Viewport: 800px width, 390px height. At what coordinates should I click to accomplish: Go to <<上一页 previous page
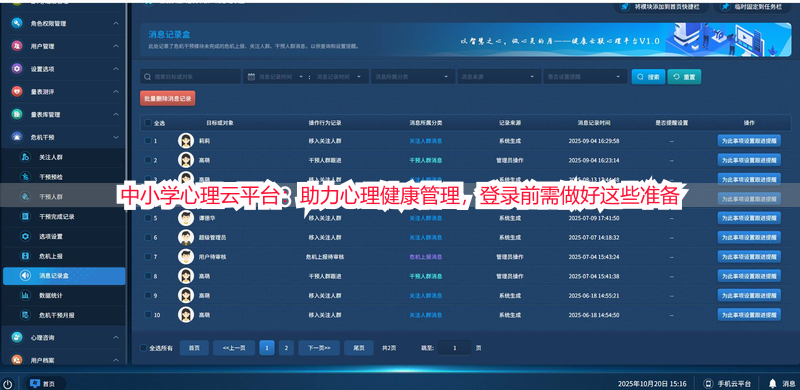click(234, 348)
